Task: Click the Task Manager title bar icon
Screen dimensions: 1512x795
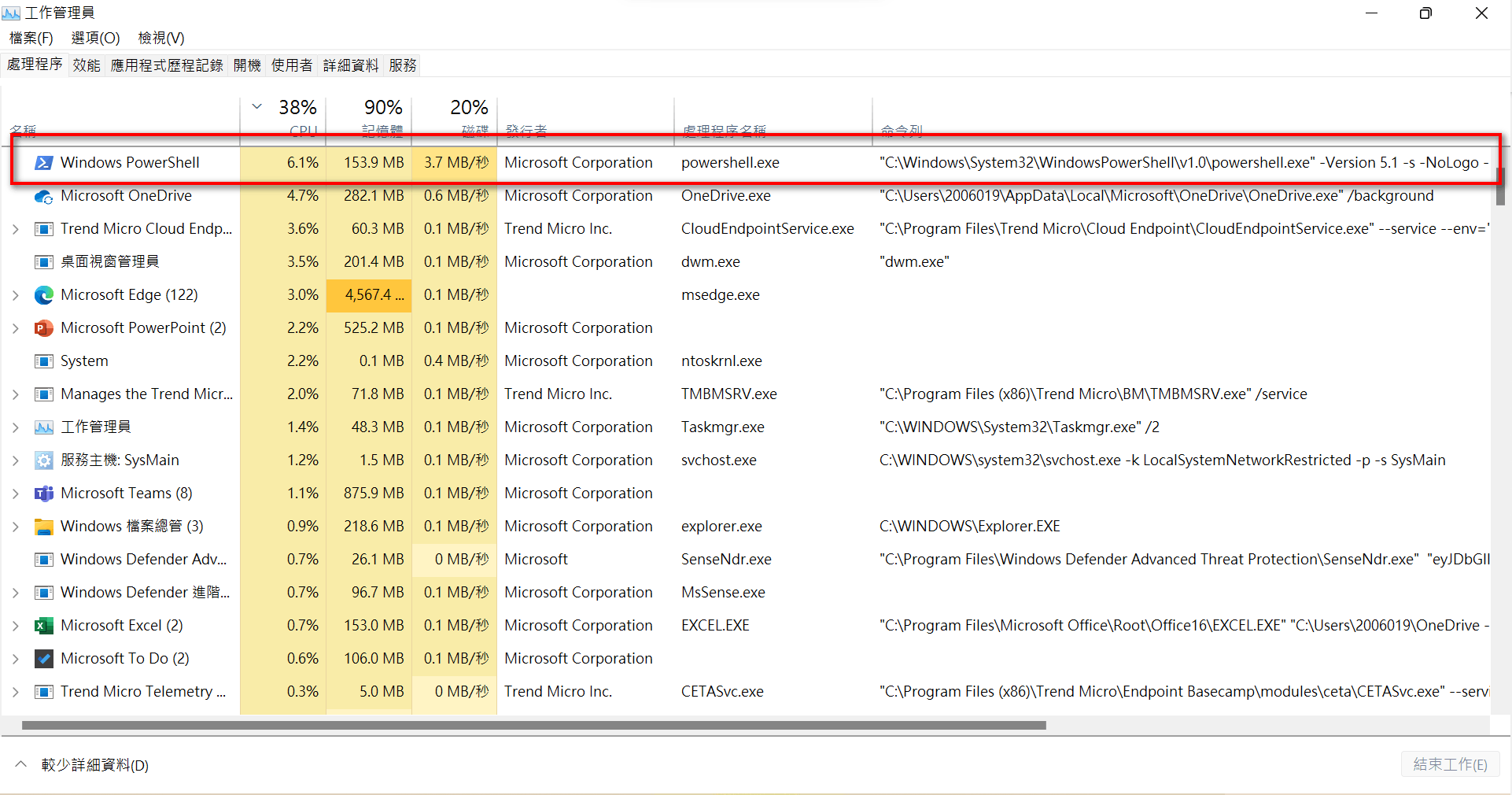Action: (11, 13)
